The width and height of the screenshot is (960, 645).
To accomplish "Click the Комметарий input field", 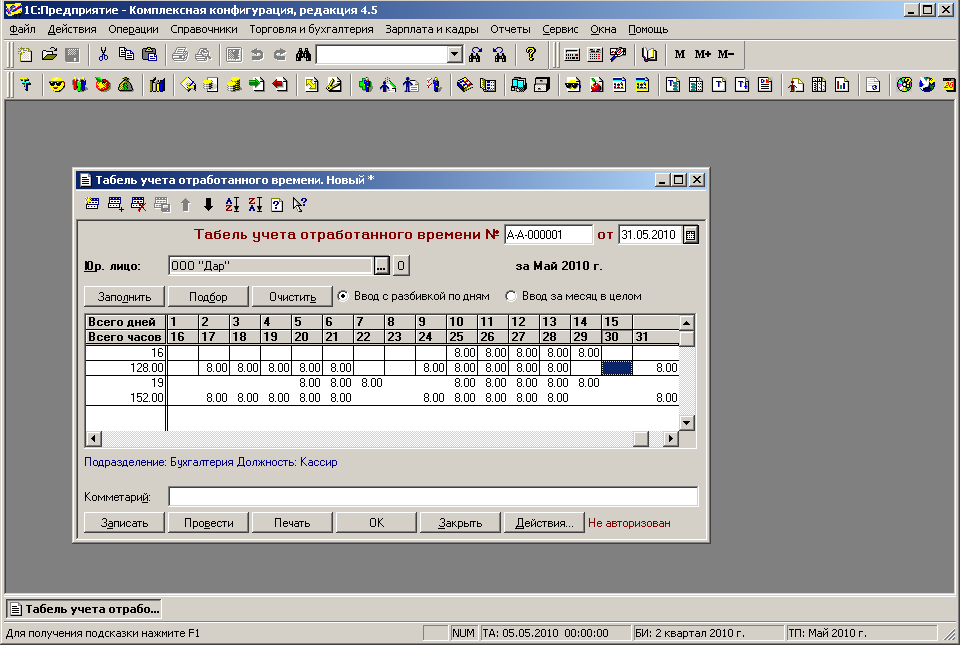I will (x=433, y=496).
